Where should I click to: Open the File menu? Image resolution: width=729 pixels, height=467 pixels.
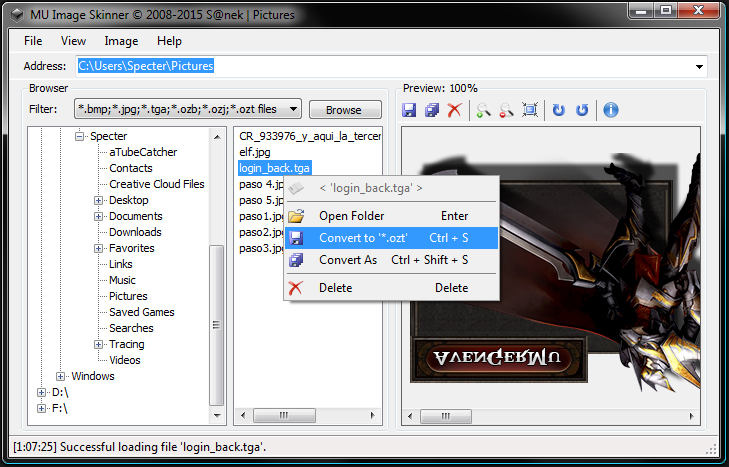33,41
